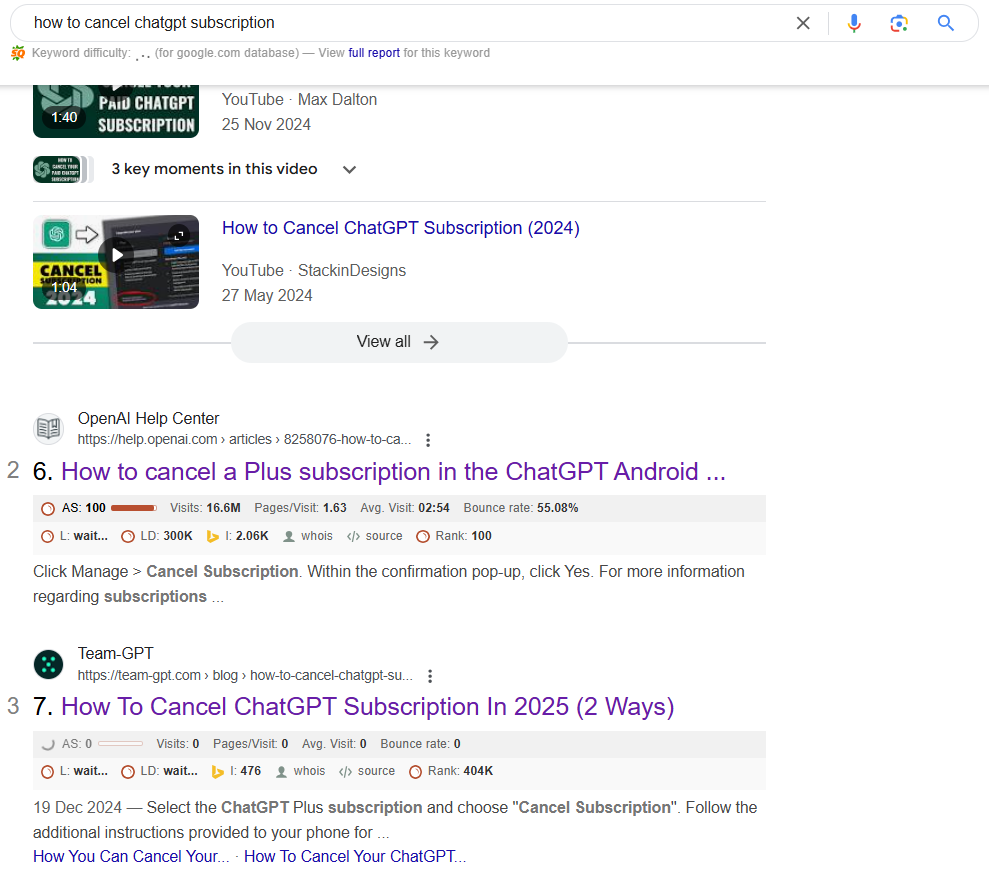989x887 pixels.
Task: Click the help.openai.com URL breadcrumb
Action: [244, 440]
